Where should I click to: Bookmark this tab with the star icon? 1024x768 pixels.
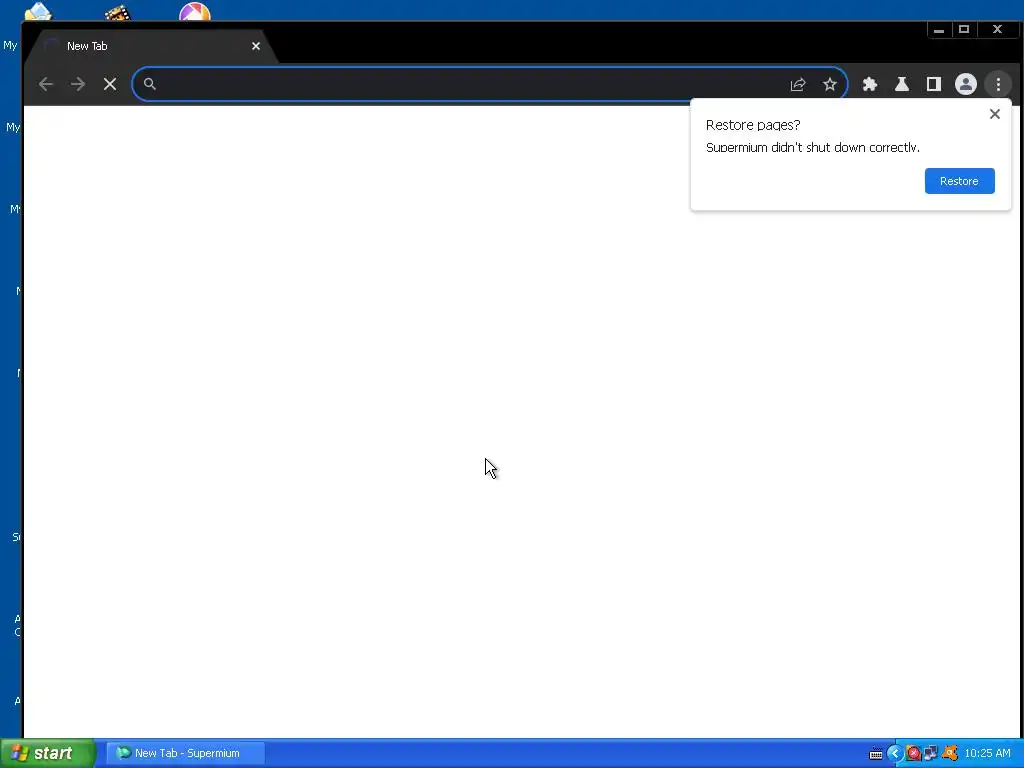tap(829, 84)
